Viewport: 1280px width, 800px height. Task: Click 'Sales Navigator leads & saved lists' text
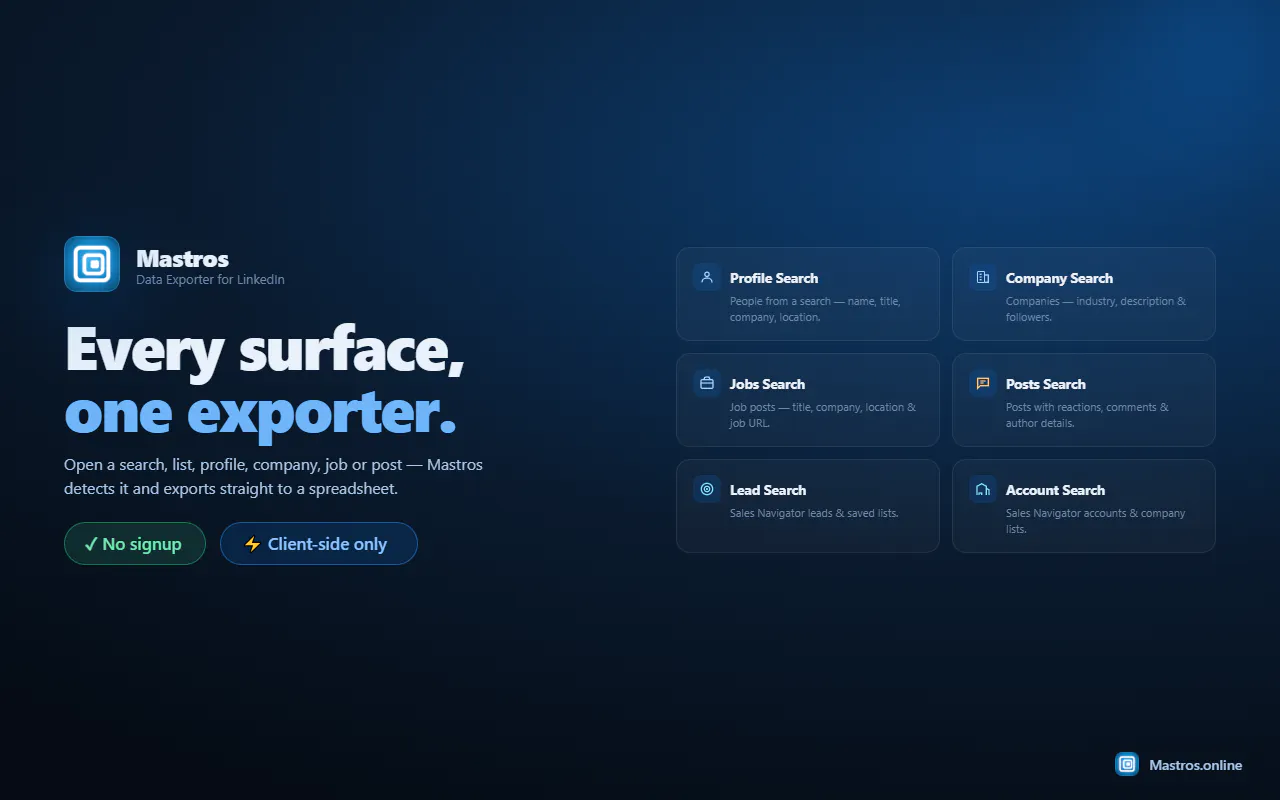(x=814, y=513)
